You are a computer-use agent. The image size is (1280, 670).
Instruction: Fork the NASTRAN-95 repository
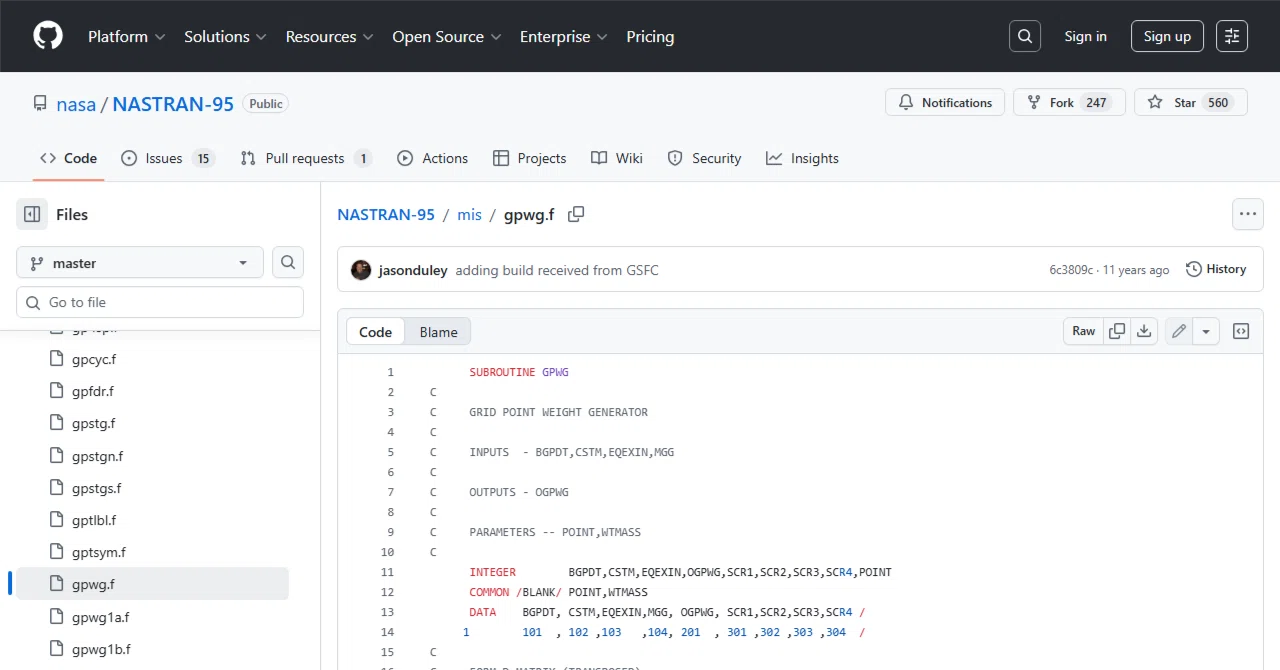1069,103
